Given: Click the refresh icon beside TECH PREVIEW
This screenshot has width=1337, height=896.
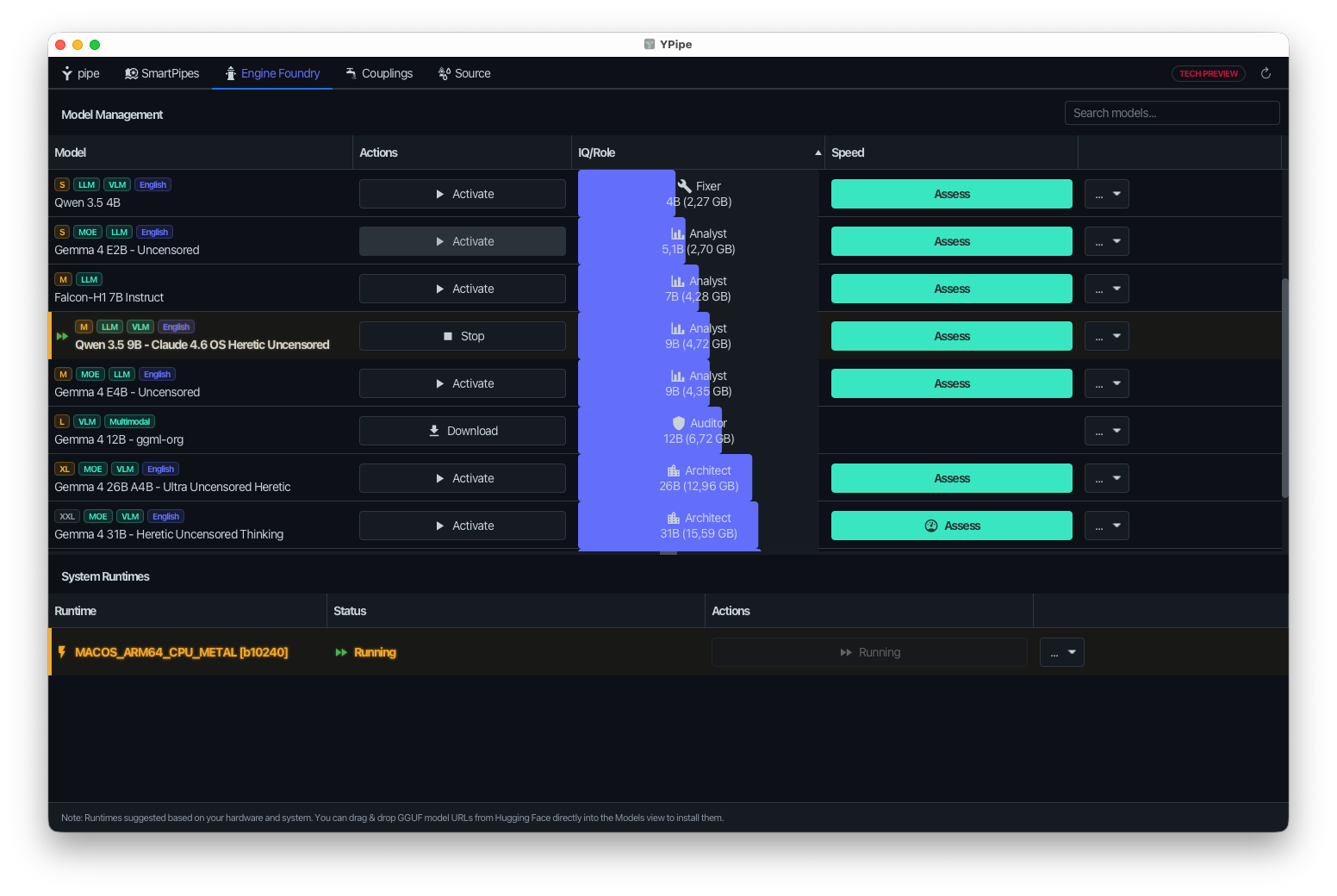Looking at the screenshot, I should coord(1265,73).
